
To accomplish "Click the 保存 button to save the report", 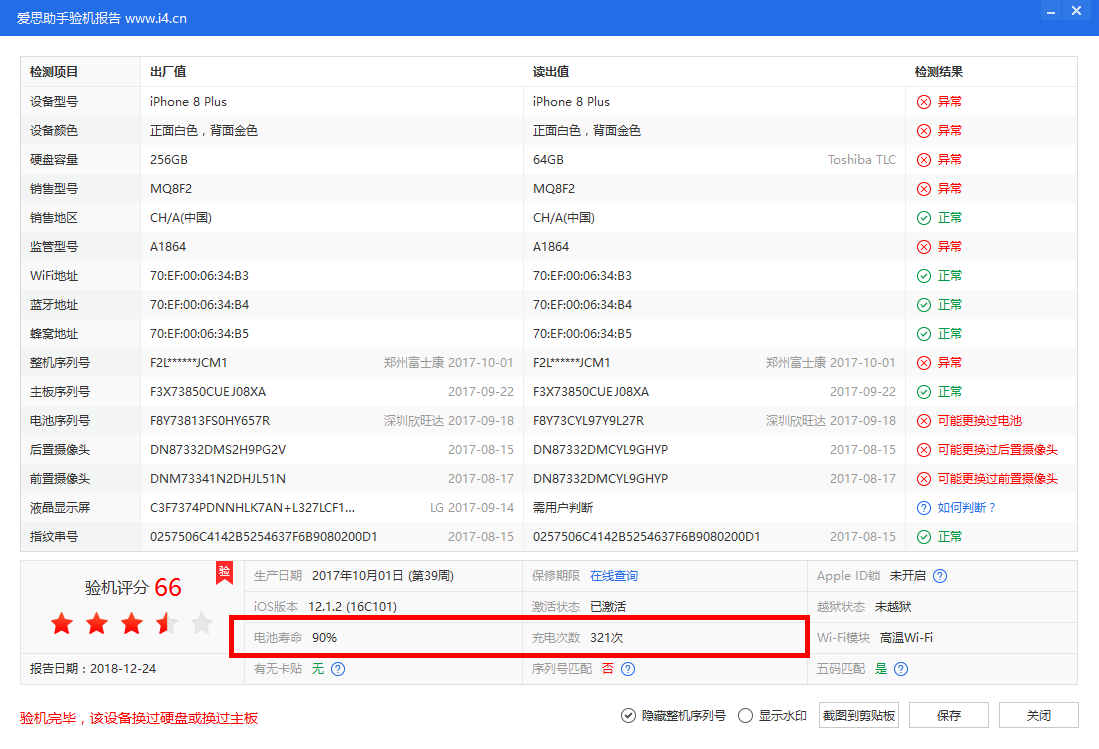I will (947, 715).
